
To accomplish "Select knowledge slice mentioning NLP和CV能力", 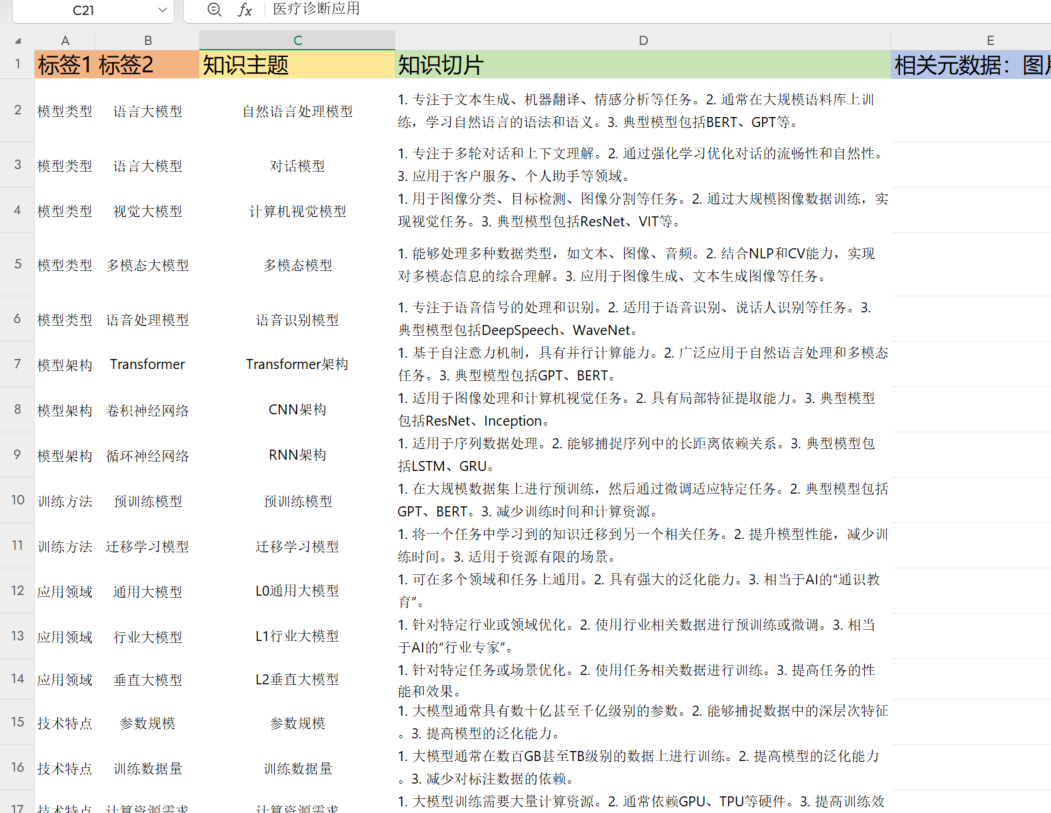I will coord(643,265).
